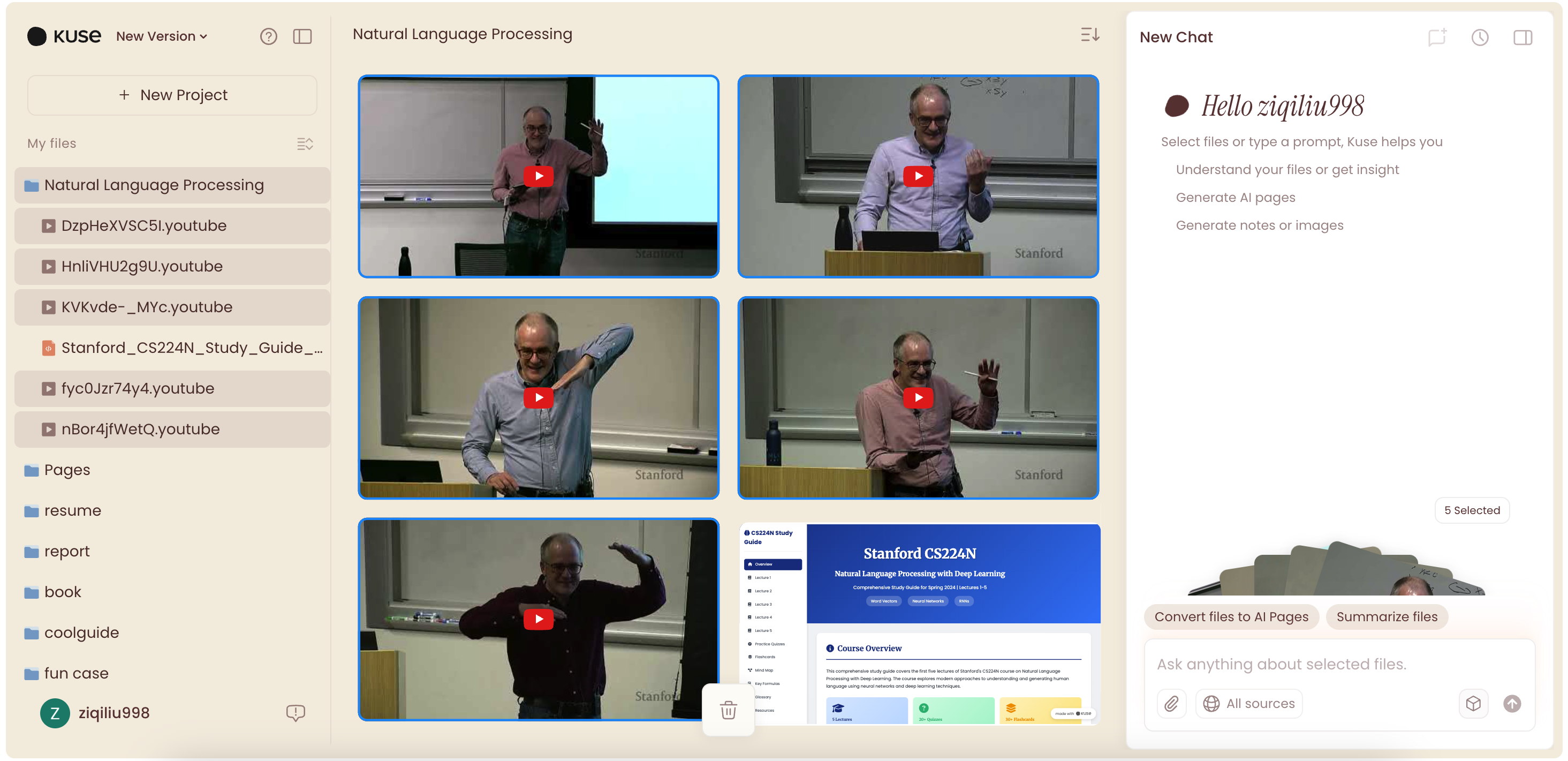The width and height of the screenshot is (1568, 761).
Task: Select DzpHeXVSC5I.youtube file
Action: pyautogui.click(x=143, y=226)
